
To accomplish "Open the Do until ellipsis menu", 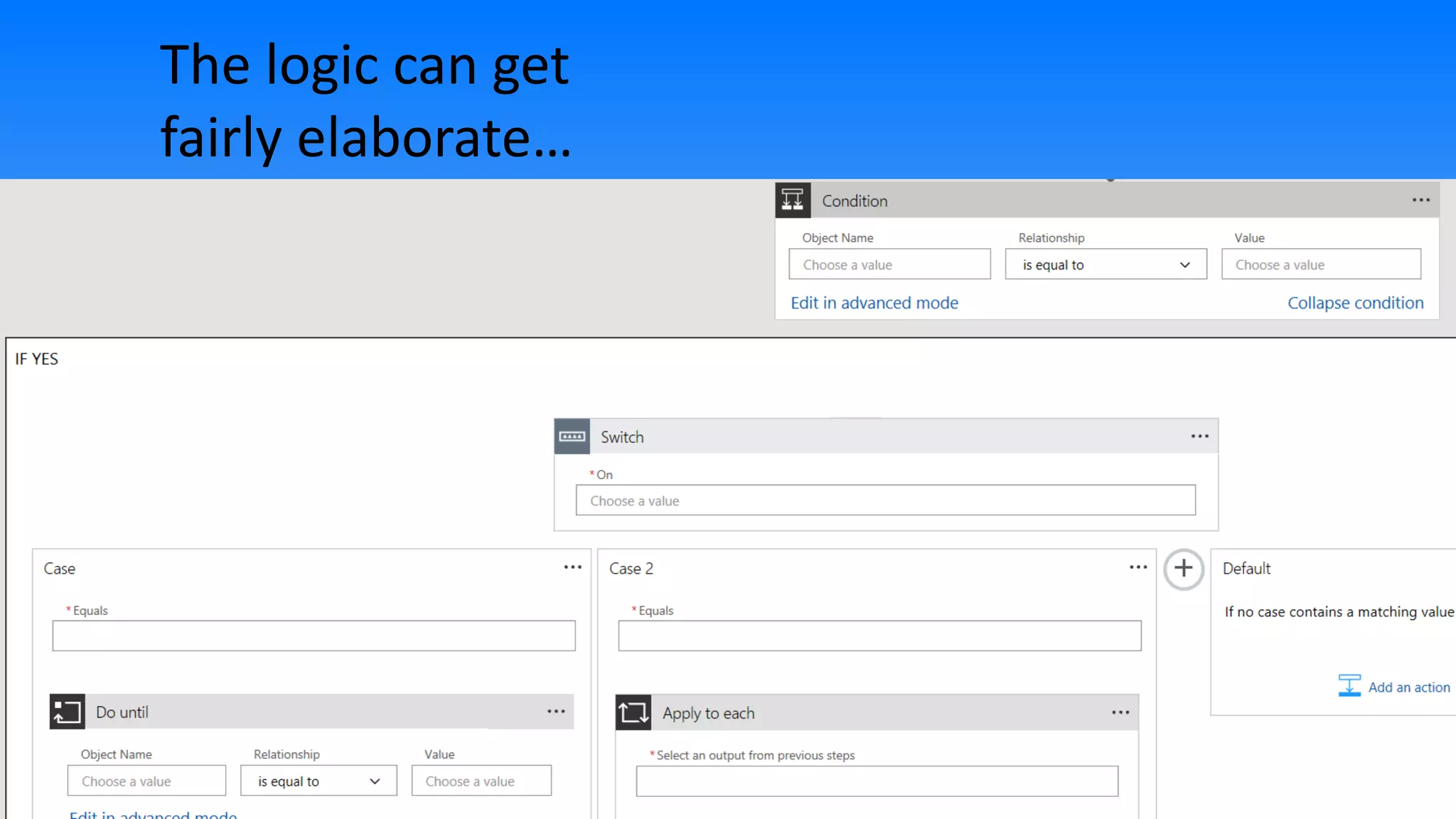I will pos(556,712).
